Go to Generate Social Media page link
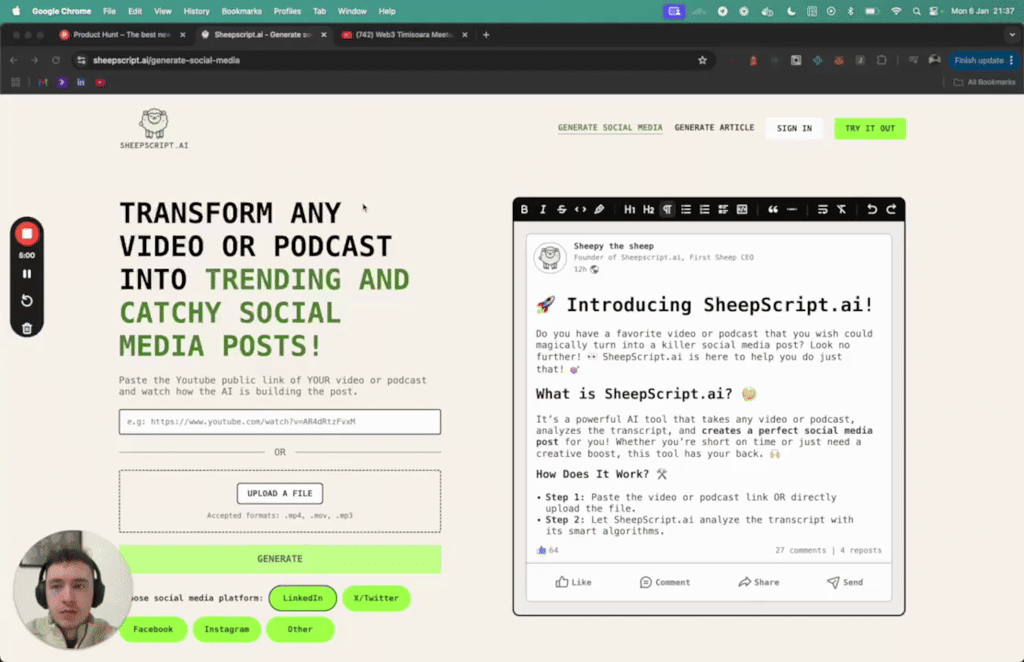 [x=610, y=128]
